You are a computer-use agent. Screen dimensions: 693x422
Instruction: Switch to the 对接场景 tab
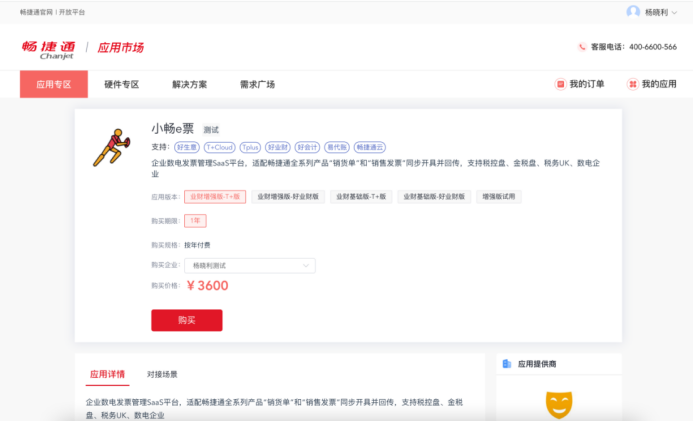162,374
